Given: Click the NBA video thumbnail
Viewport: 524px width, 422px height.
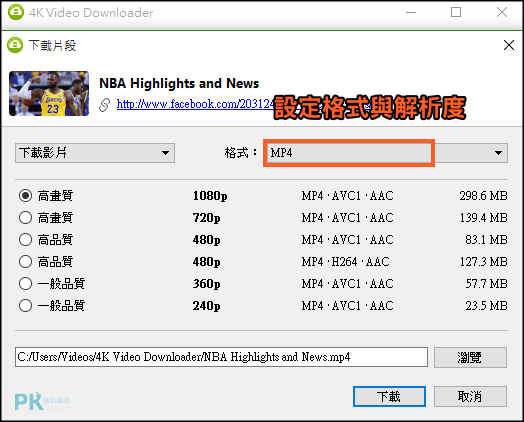Looking at the screenshot, I should (49, 94).
